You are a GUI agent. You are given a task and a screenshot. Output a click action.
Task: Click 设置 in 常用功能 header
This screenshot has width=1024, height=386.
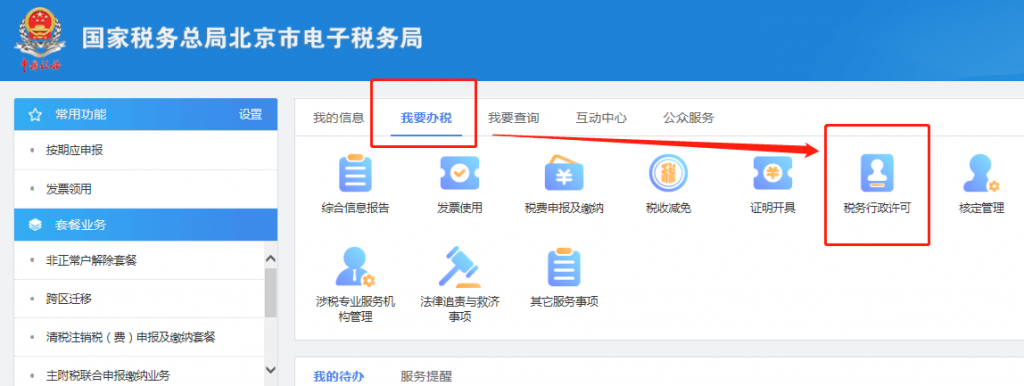click(250, 115)
